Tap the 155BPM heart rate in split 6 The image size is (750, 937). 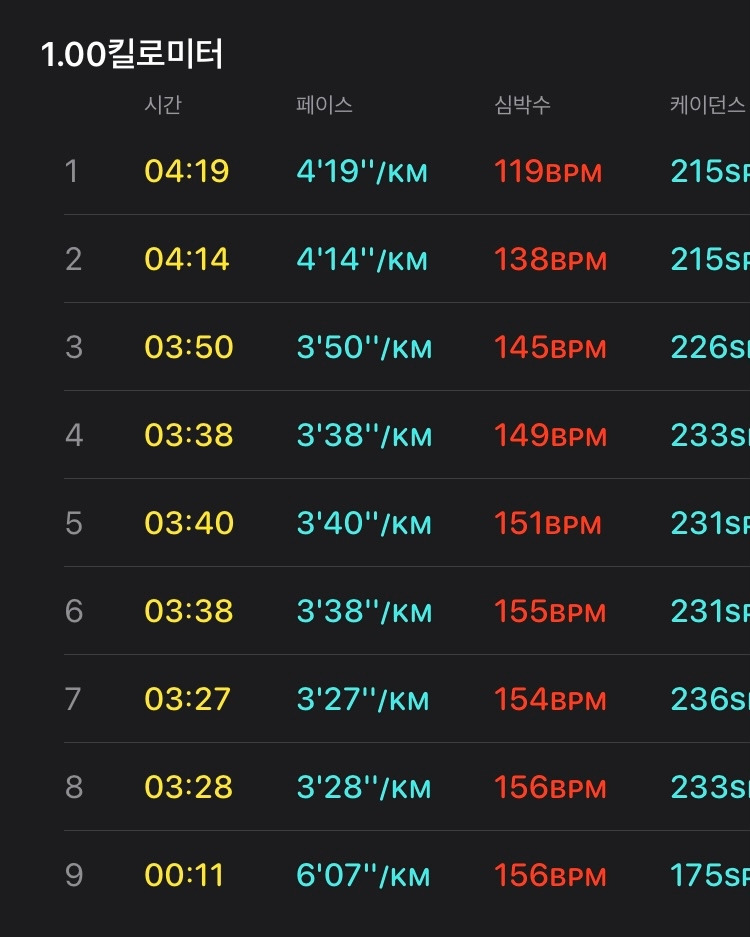point(550,611)
